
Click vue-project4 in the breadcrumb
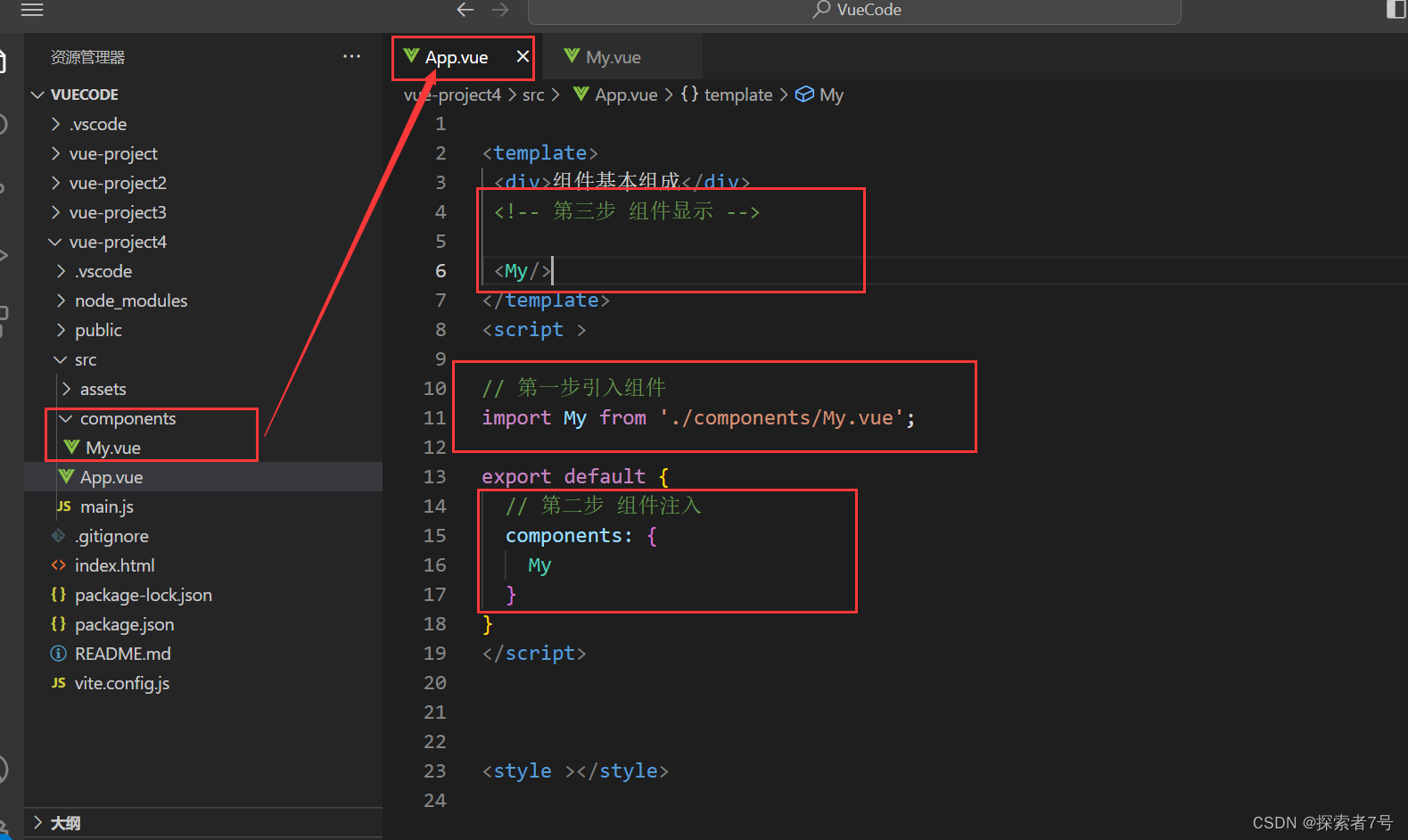point(452,95)
